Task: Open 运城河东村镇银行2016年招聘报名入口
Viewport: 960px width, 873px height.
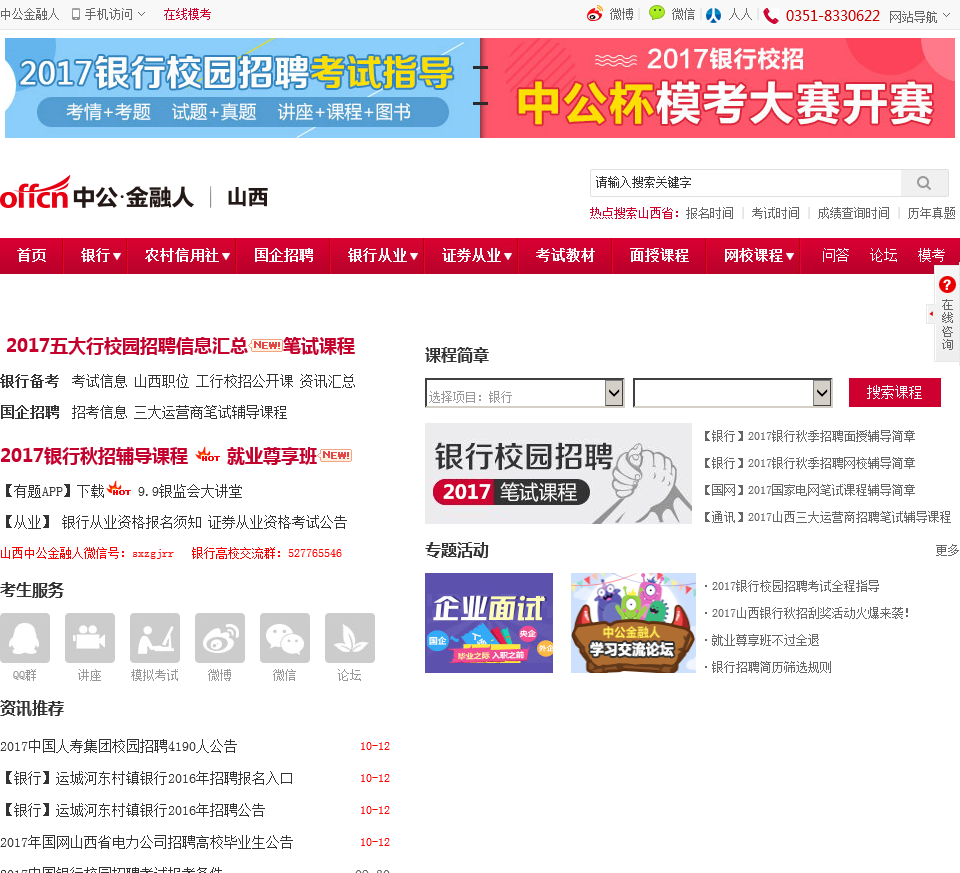Action: point(147,778)
